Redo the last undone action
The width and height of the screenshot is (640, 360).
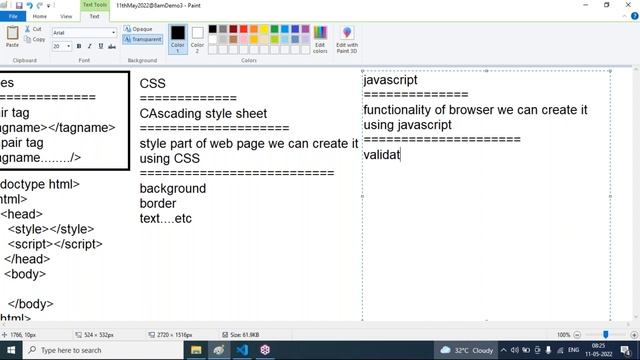pyautogui.click(x=40, y=5)
